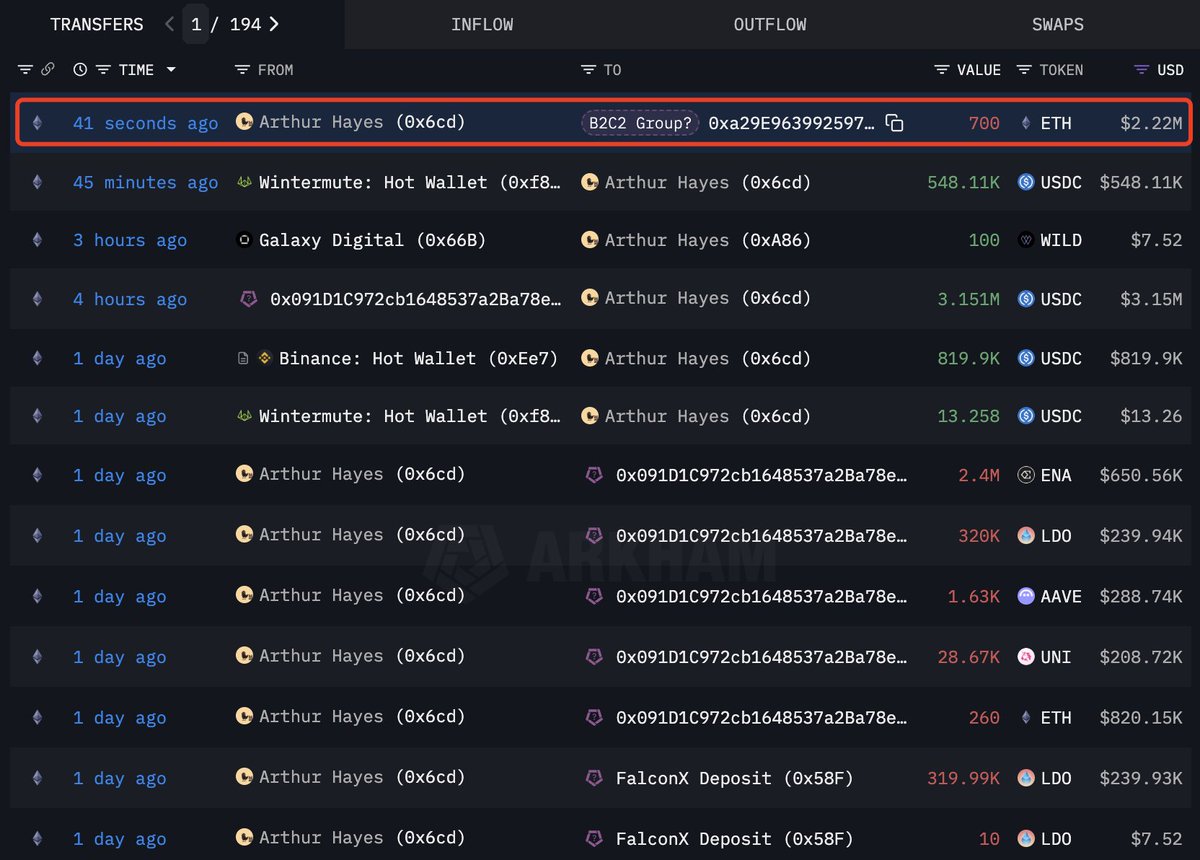Open the TO column filter

point(588,69)
